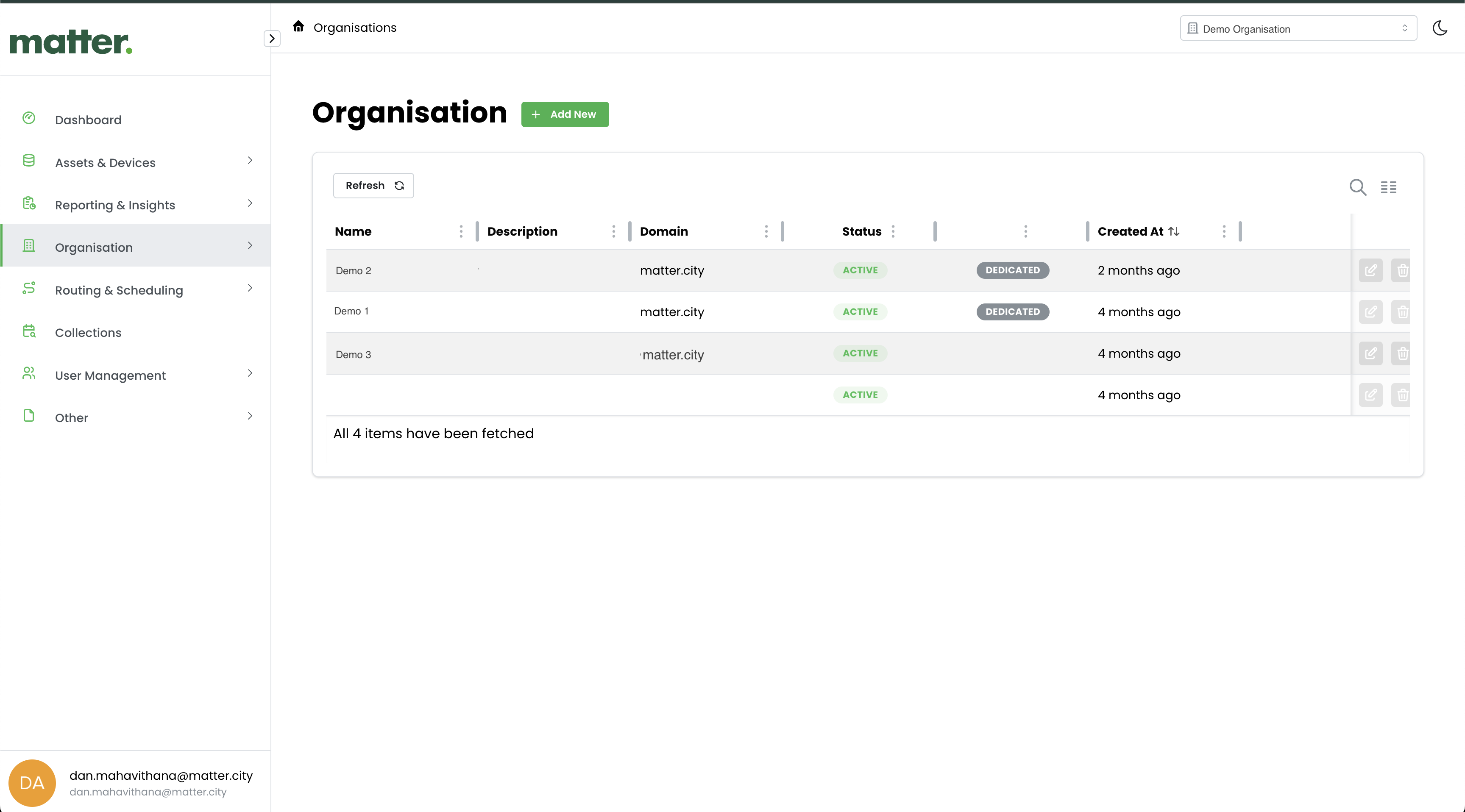1465x812 pixels.
Task: Click the DEDICATED badge in Demo 2 row
Action: (x=1012, y=270)
